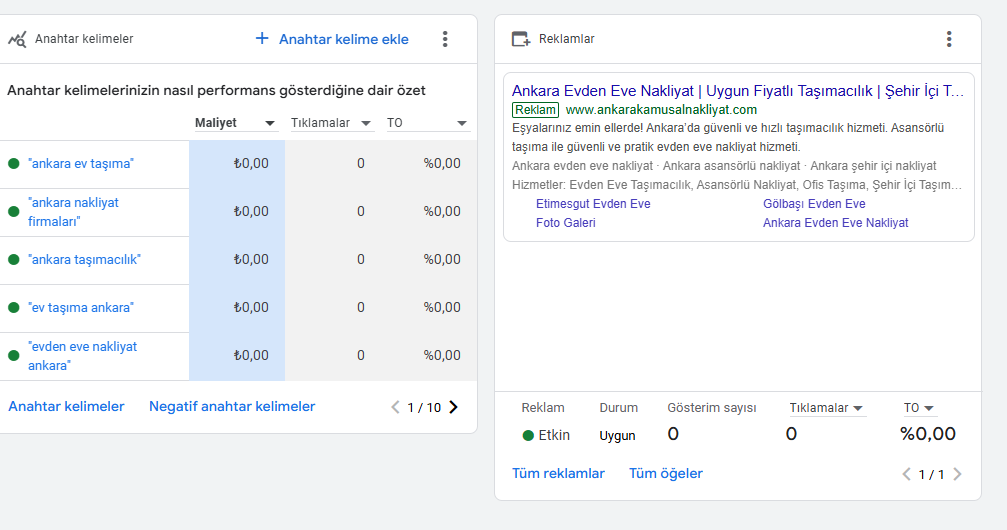1007x530 pixels.
Task: Click green status dot for "ev taşıma ankara"
Action: [13, 308]
